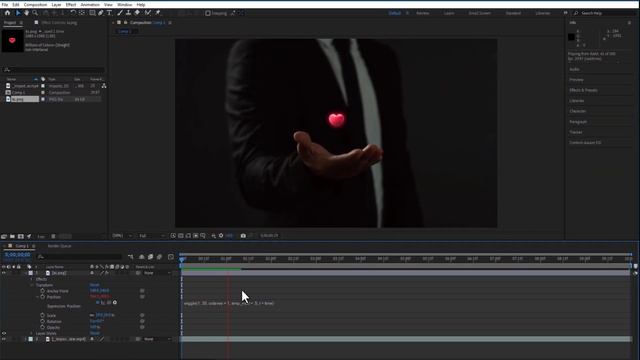Show more workspaces via double-arrow

(565, 13)
